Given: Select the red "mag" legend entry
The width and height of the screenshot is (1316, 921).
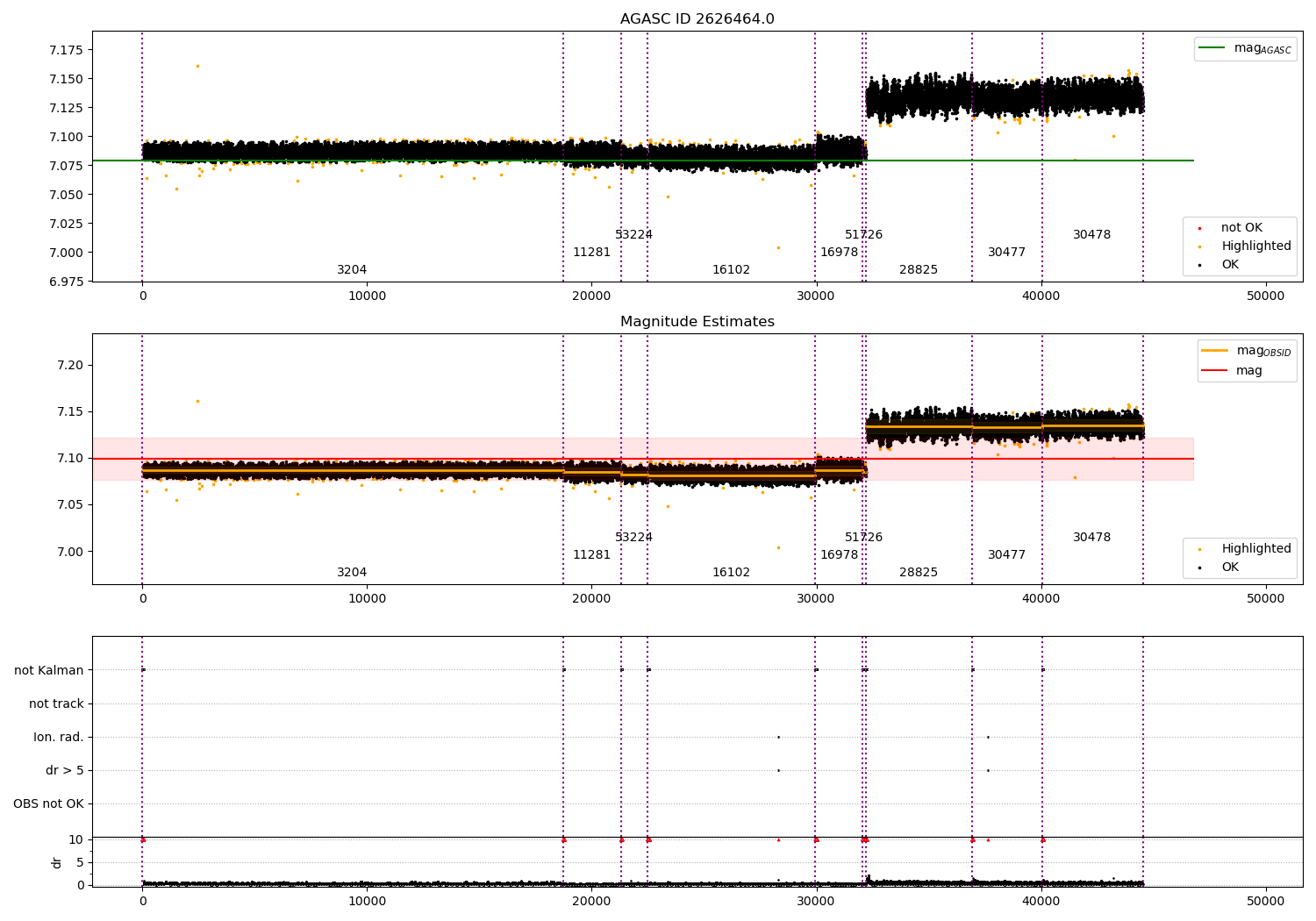Looking at the screenshot, I should 1232,370.
